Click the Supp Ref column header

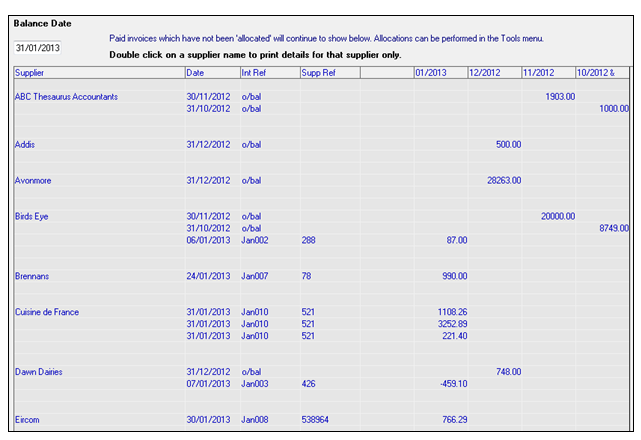[330, 73]
